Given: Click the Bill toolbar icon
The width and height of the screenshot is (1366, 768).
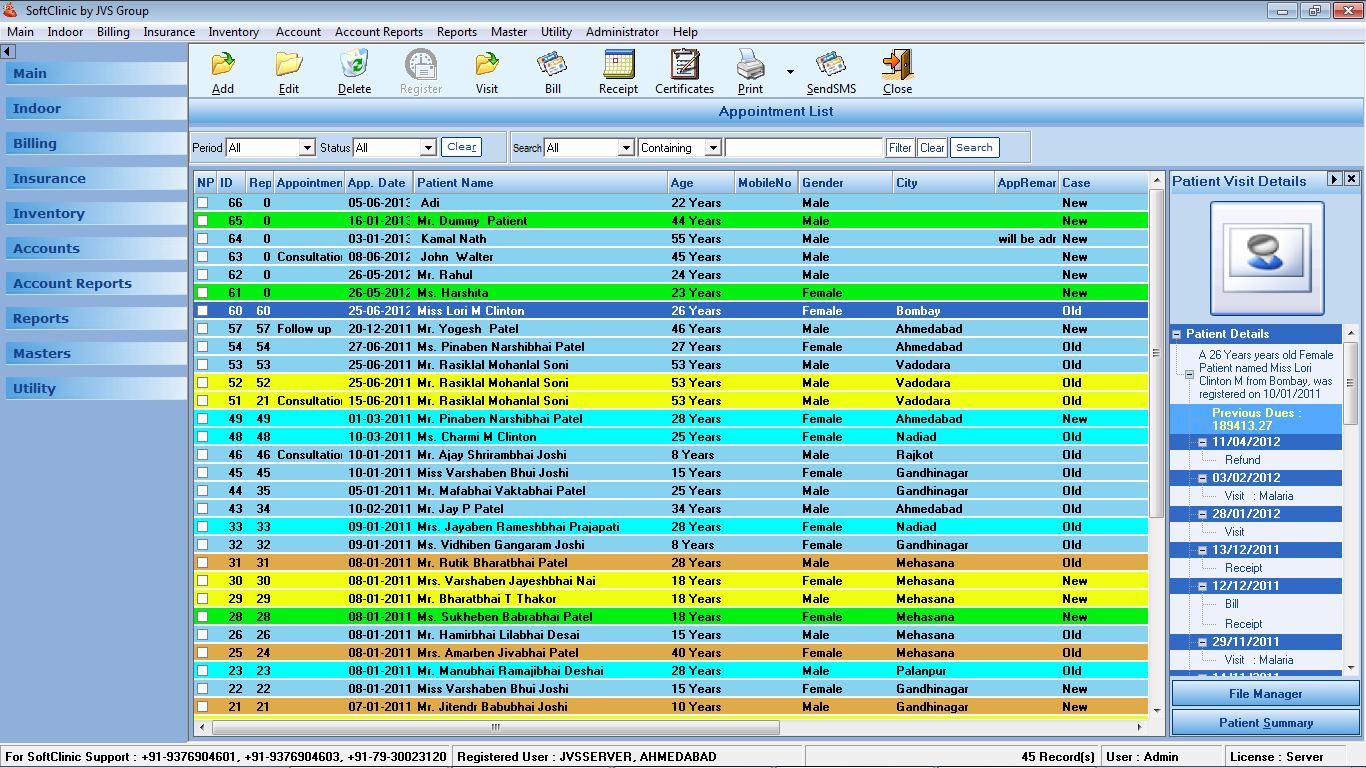Looking at the screenshot, I should pos(552,66).
